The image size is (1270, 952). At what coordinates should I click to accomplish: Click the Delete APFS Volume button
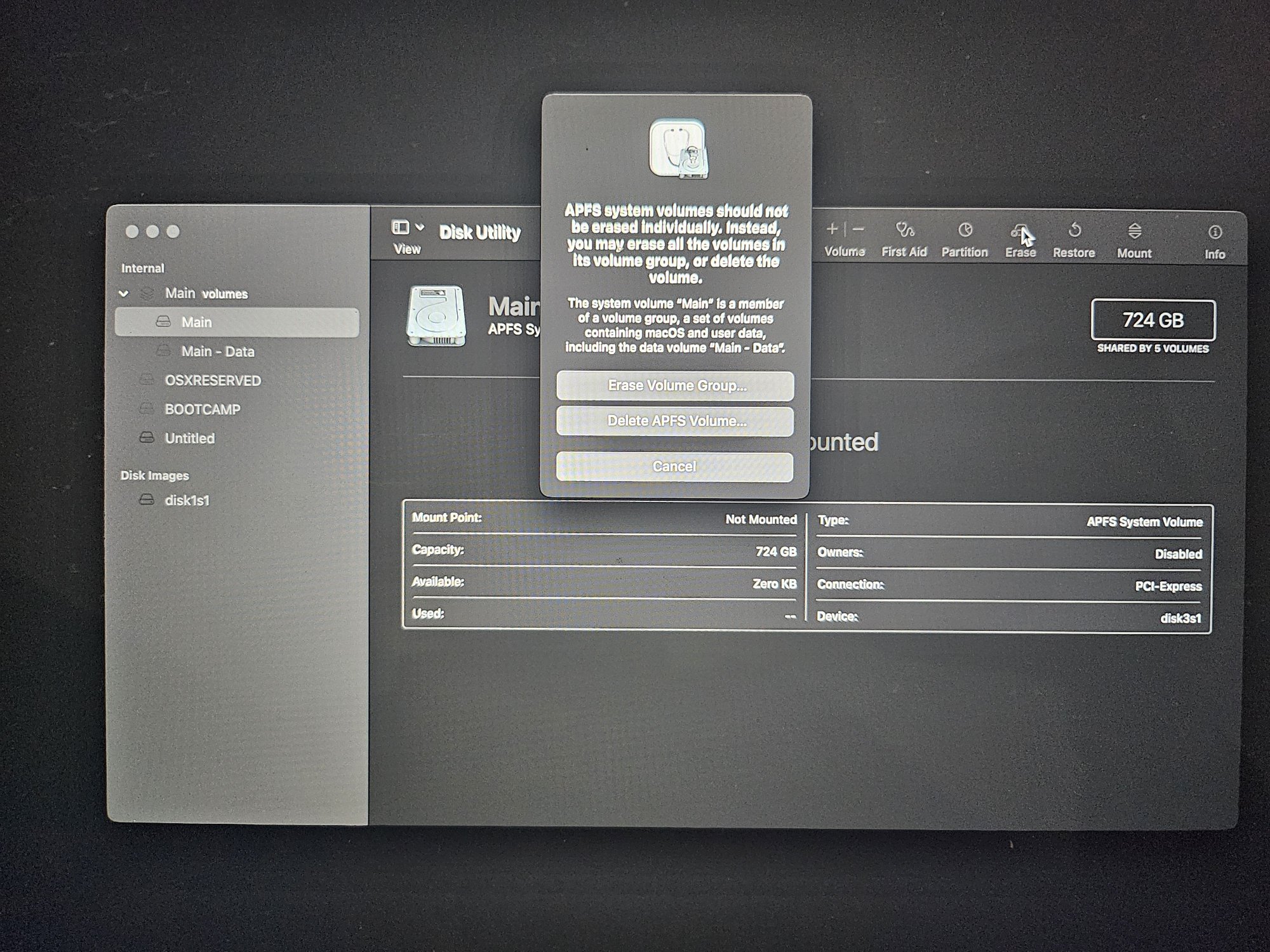676,421
